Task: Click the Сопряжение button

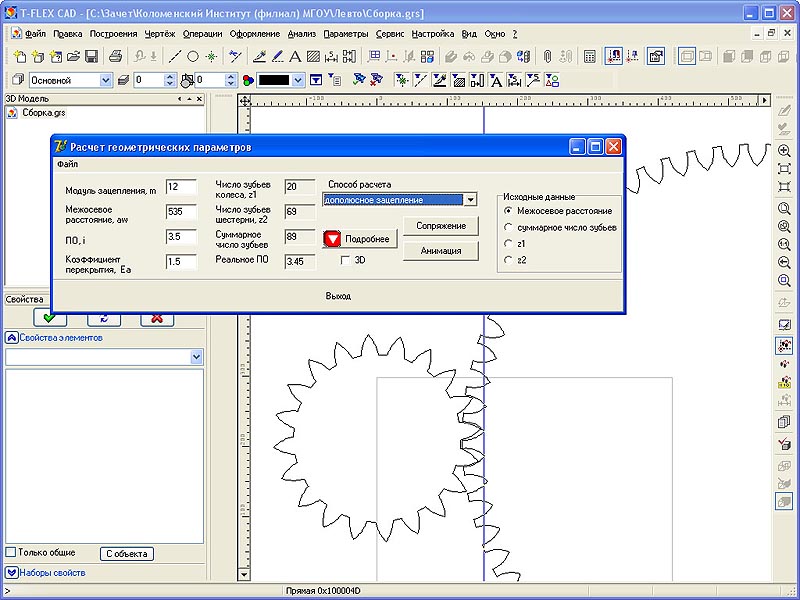Action: [x=441, y=226]
